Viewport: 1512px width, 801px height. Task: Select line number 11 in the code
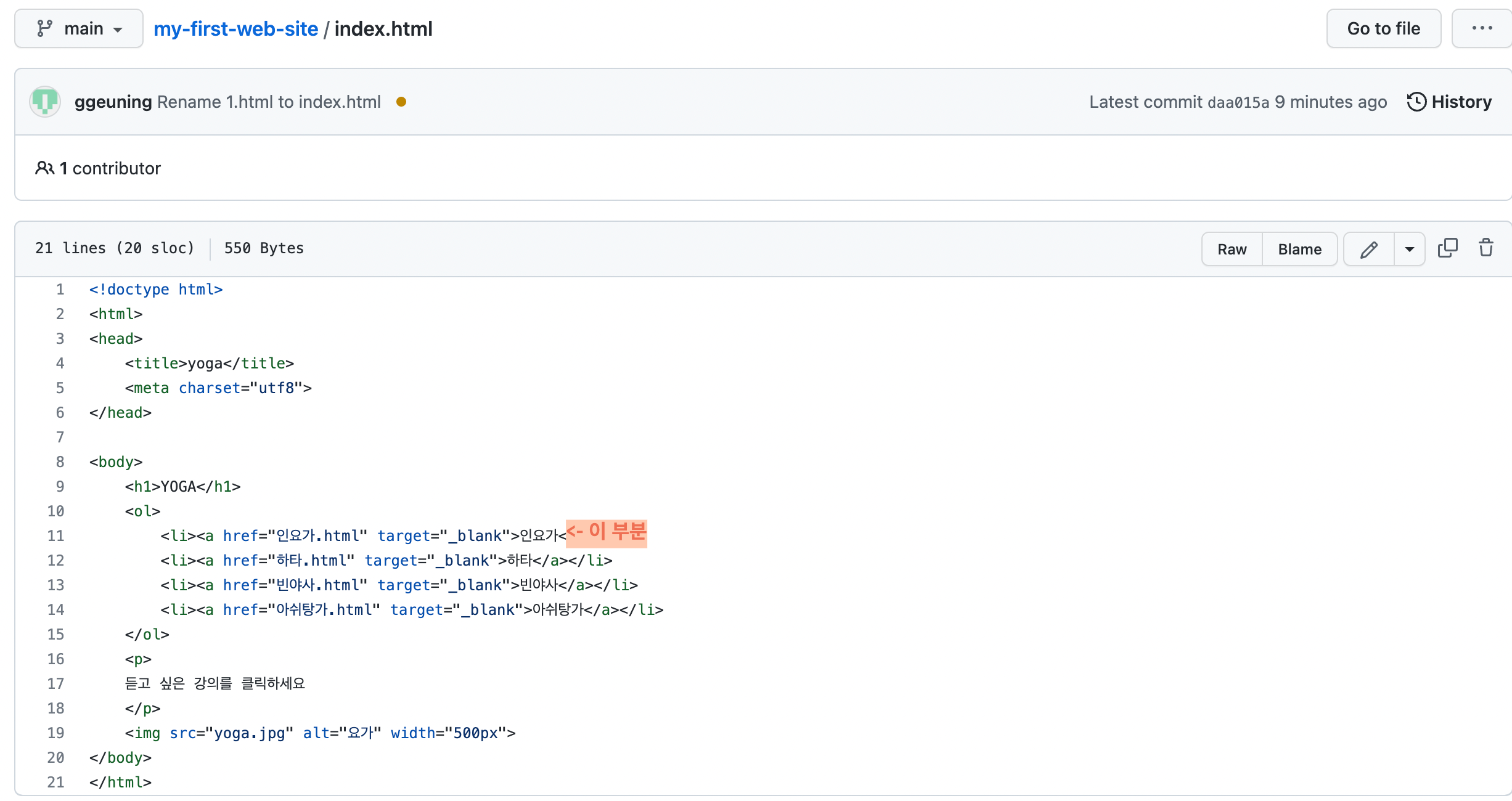tap(56, 536)
